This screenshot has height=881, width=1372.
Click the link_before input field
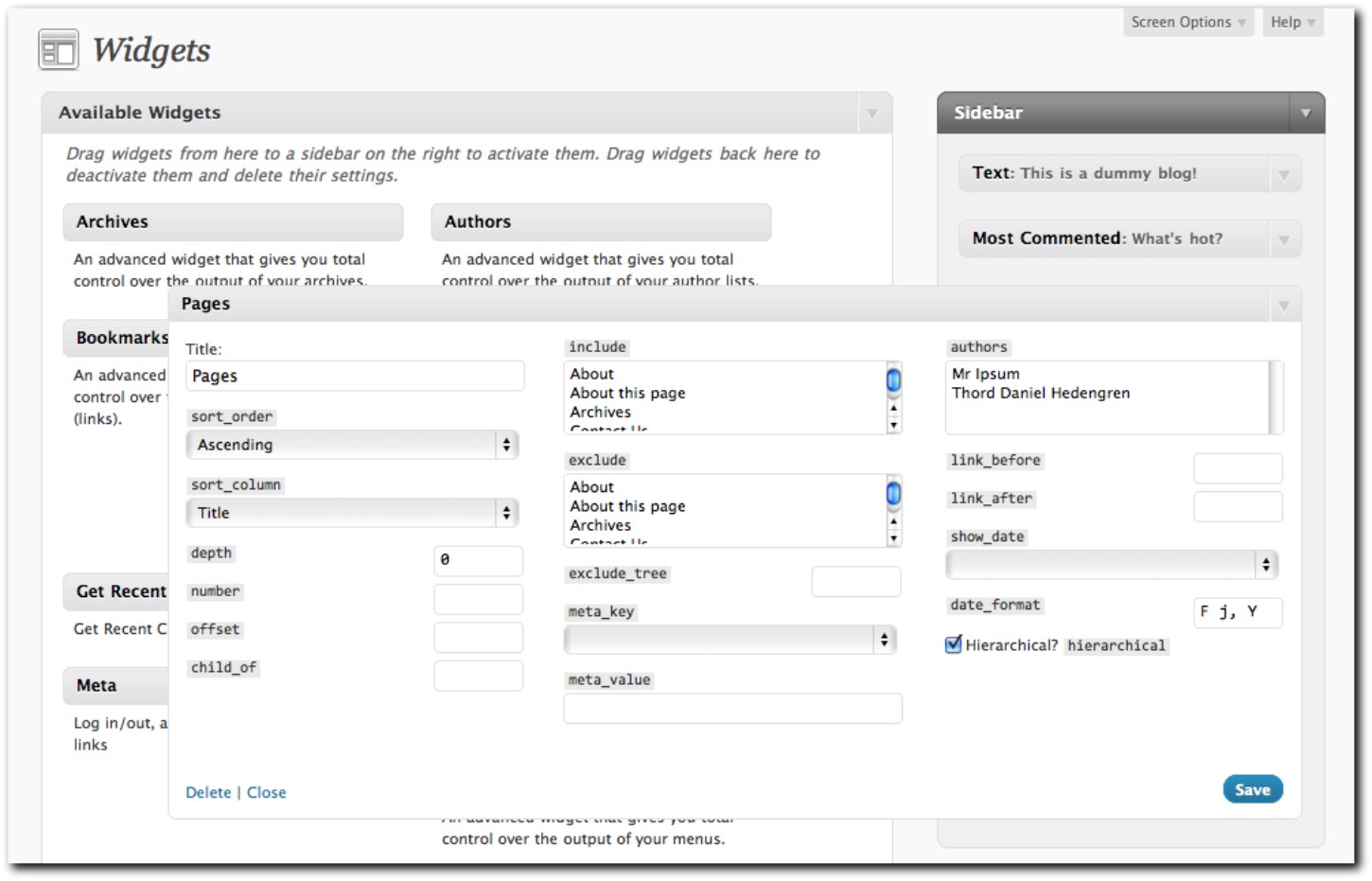pos(1238,467)
